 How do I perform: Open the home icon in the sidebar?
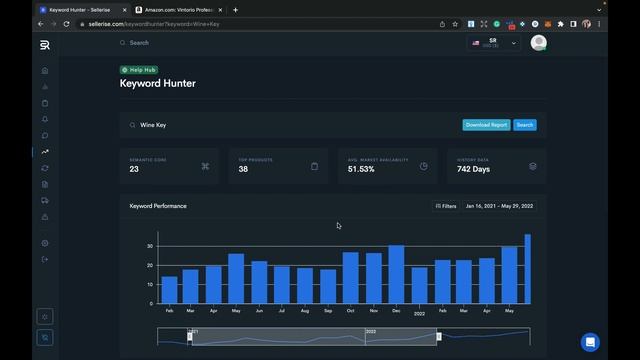click(45, 71)
